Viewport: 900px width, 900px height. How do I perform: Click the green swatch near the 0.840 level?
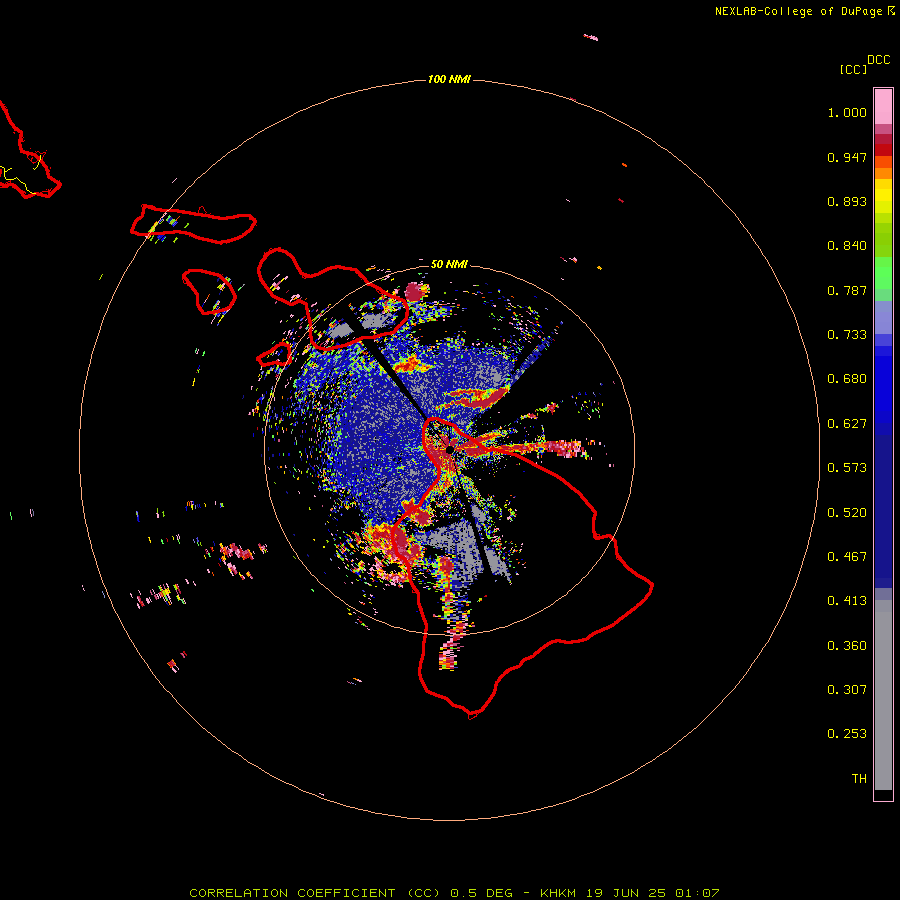[x=883, y=240]
